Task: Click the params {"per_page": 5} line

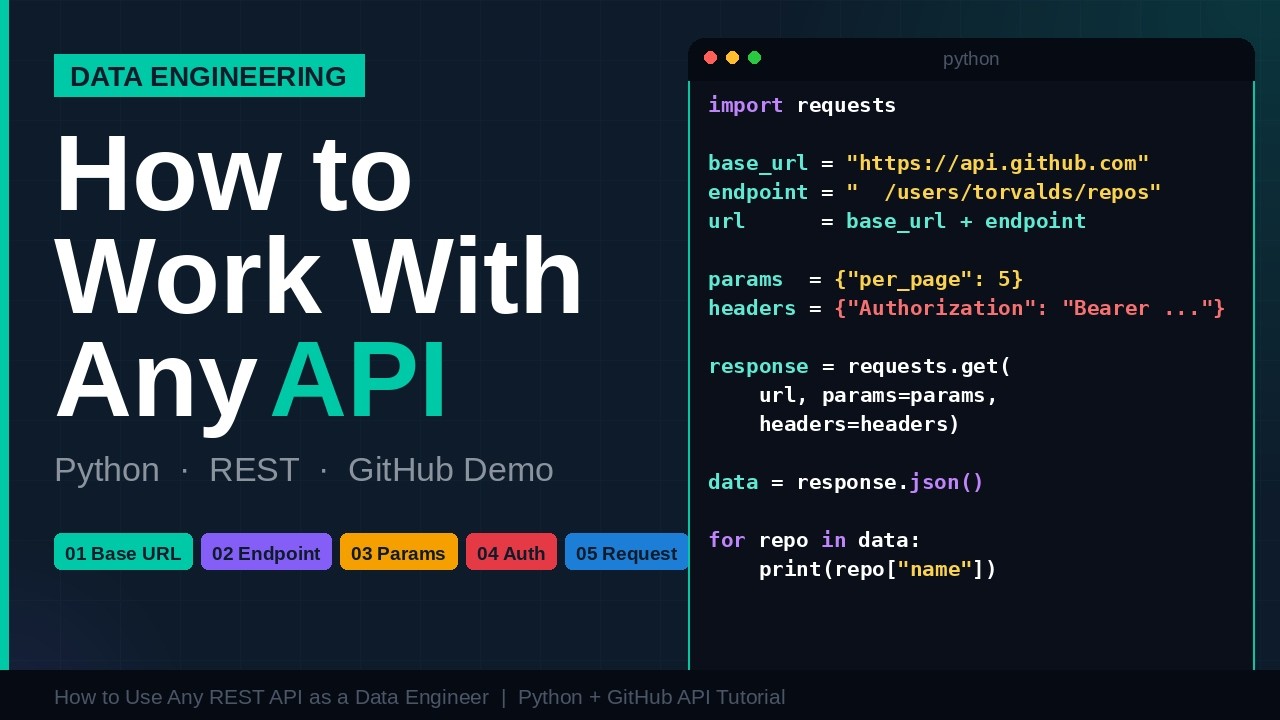Action: click(x=866, y=279)
